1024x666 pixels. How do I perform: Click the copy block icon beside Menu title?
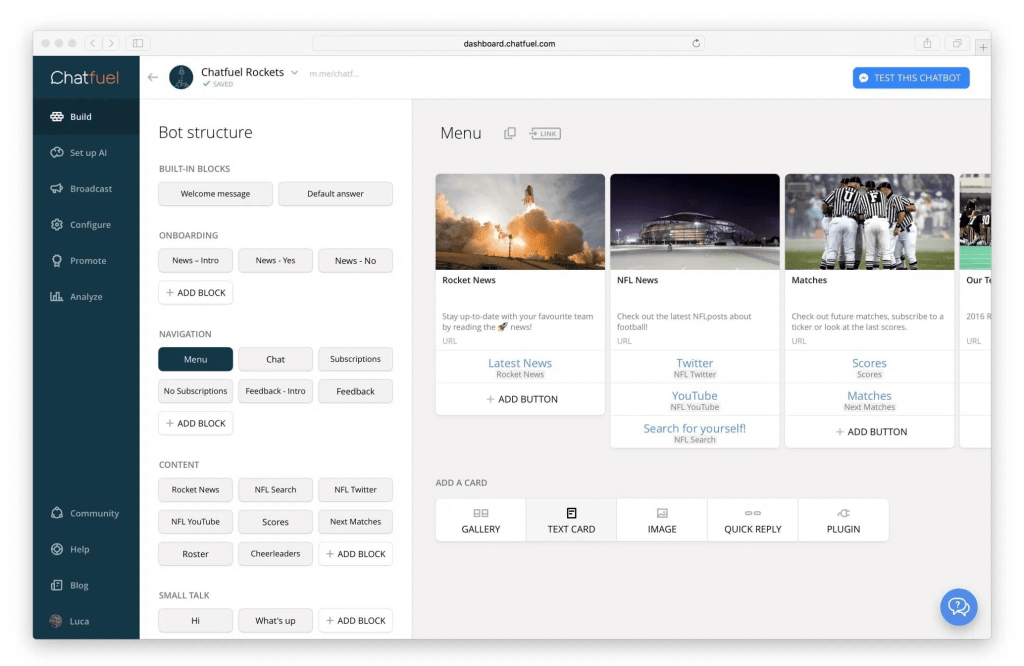coord(510,133)
